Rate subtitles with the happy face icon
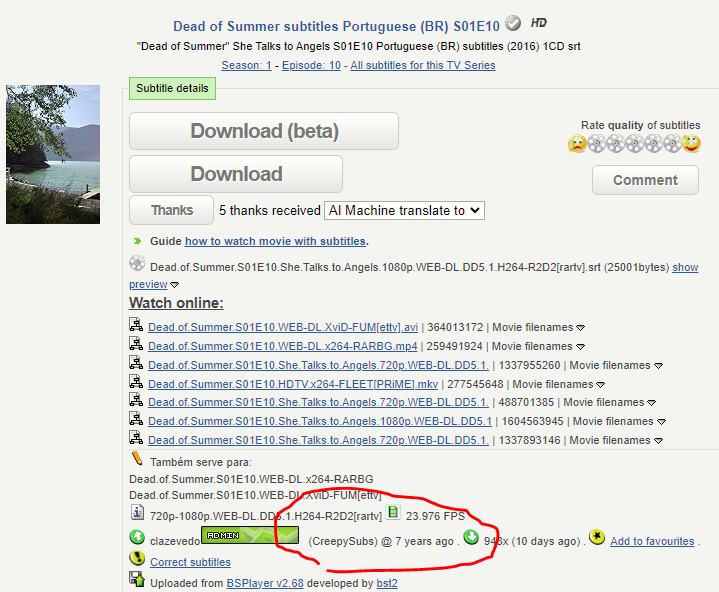 [x=691, y=144]
